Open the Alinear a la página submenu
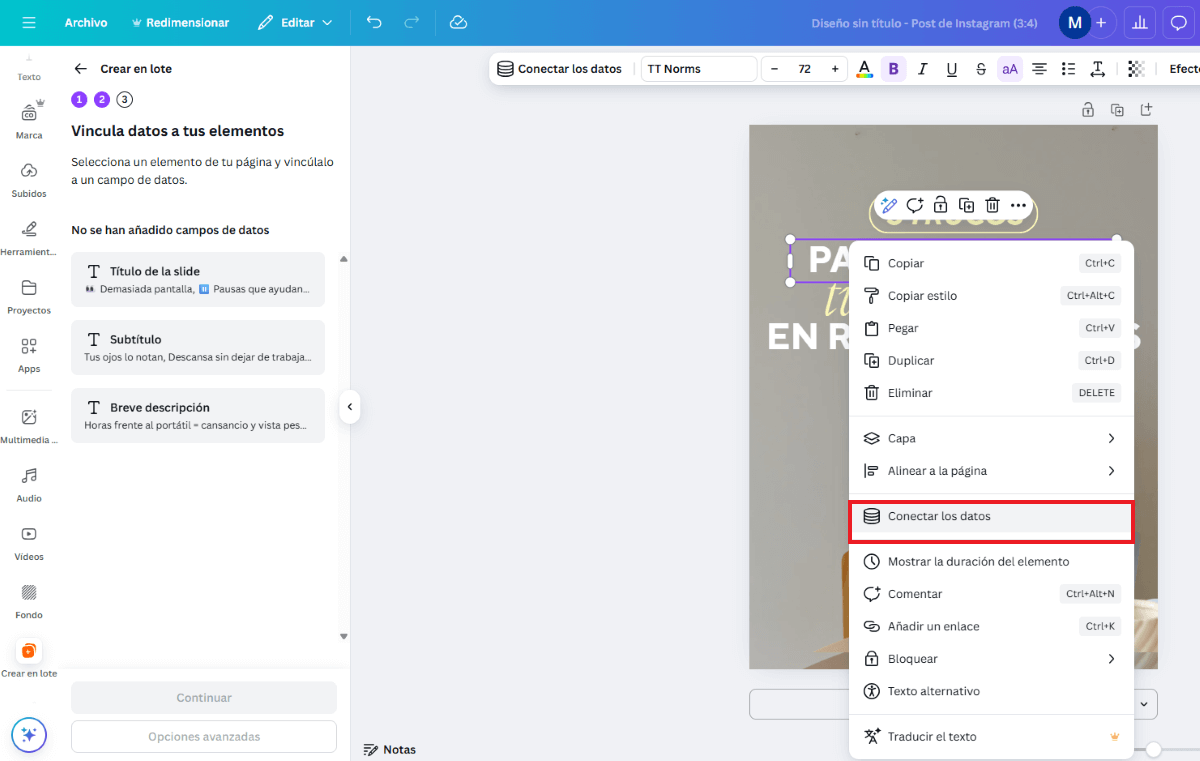Viewport: 1200px width, 761px height. click(991, 470)
